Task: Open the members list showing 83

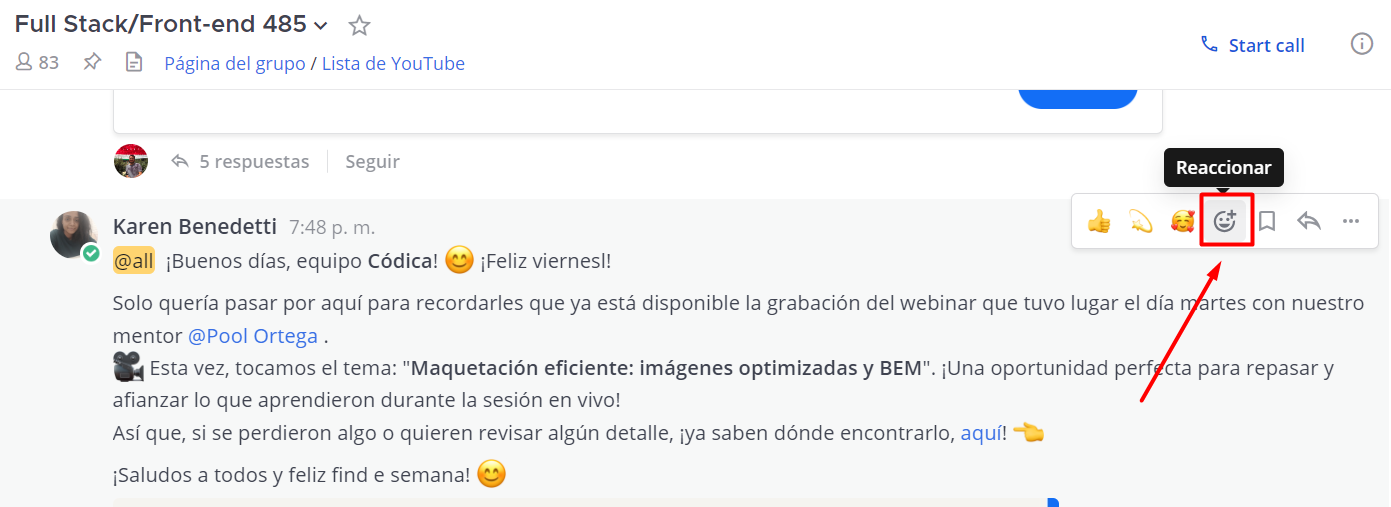Action: (x=37, y=63)
